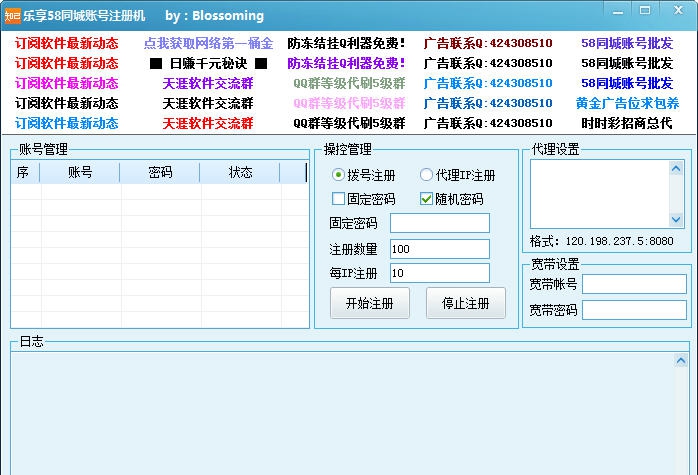Select the 拨号注册 radio option
The width and height of the screenshot is (698, 475).
coord(338,175)
